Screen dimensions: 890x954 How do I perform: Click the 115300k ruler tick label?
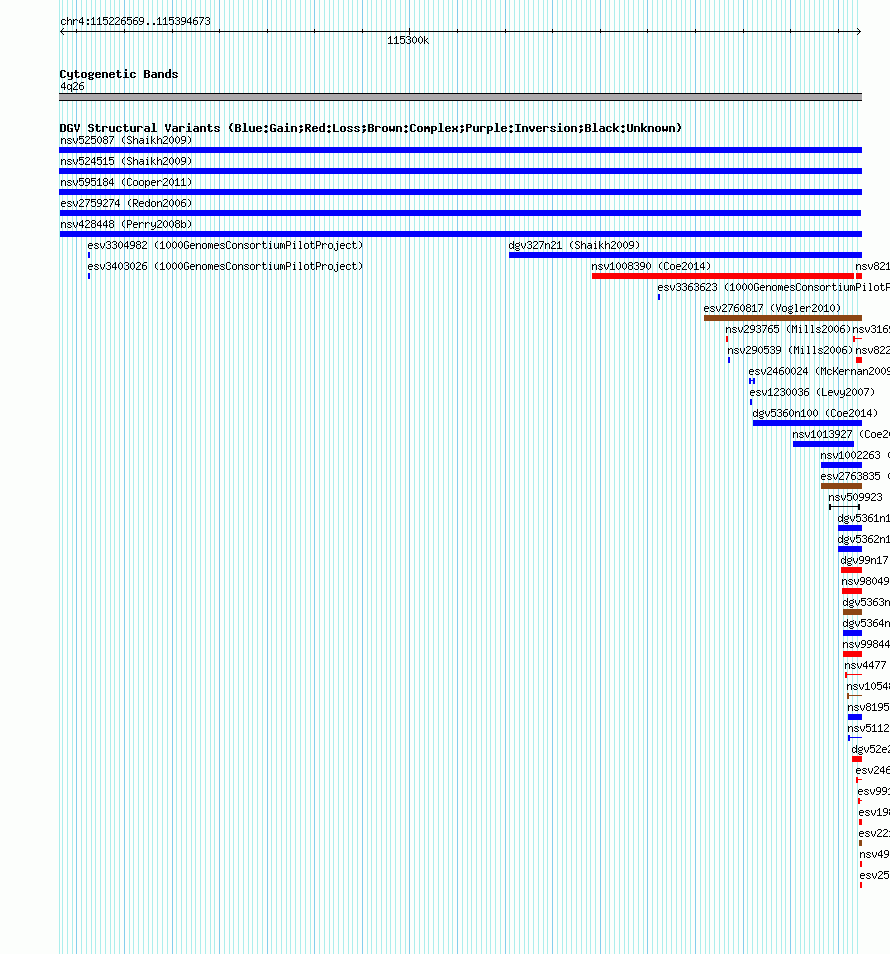click(x=408, y=40)
